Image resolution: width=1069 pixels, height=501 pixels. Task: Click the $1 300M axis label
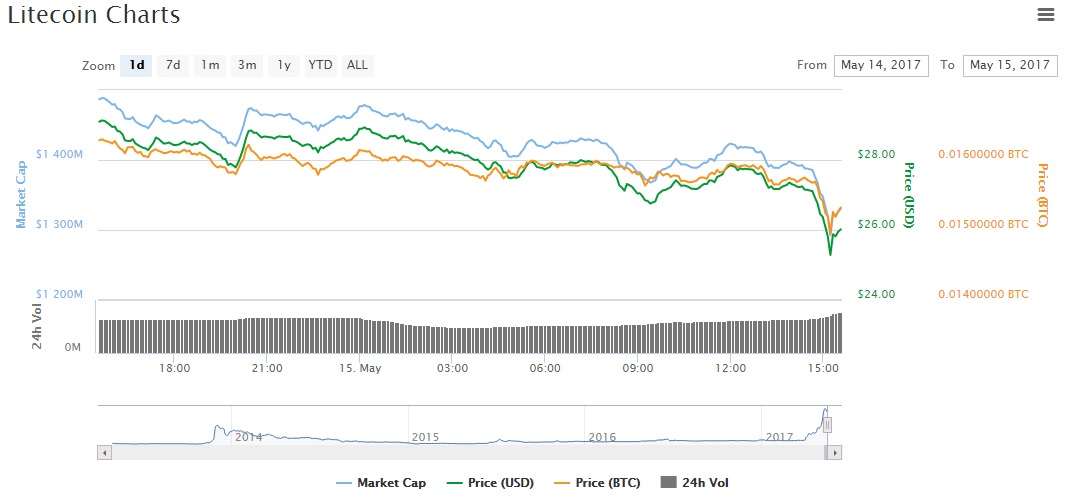59,224
